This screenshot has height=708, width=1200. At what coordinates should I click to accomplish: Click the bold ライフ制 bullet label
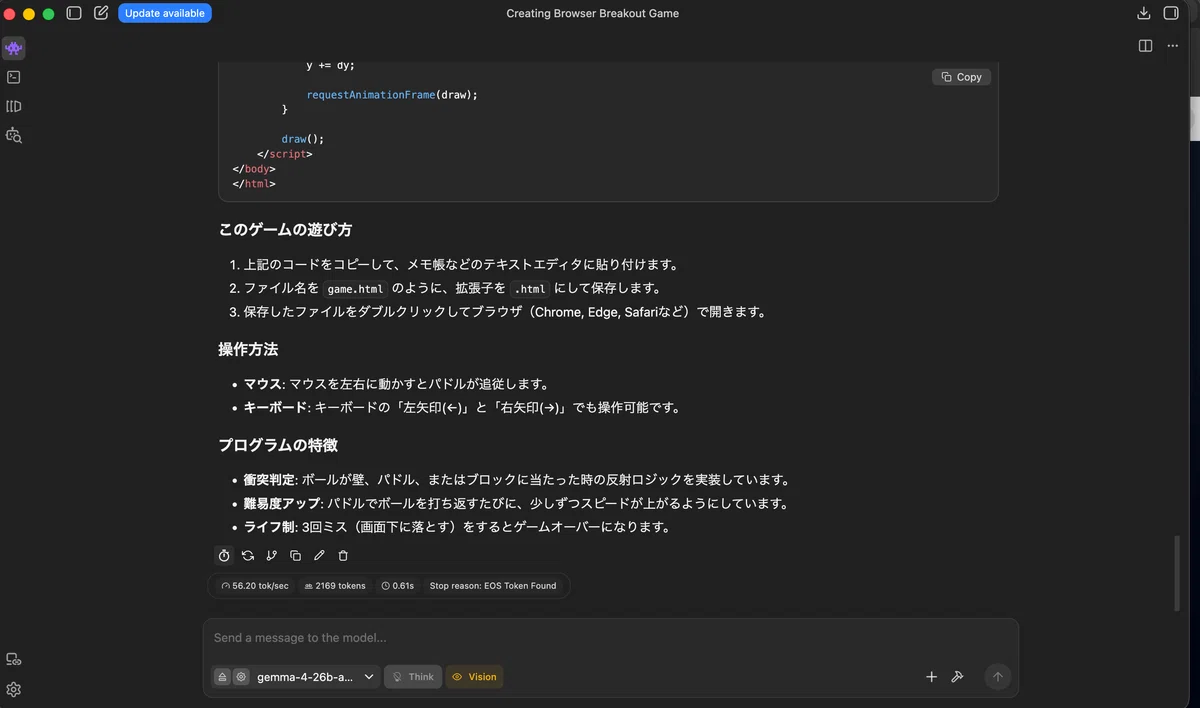click(x=269, y=528)
